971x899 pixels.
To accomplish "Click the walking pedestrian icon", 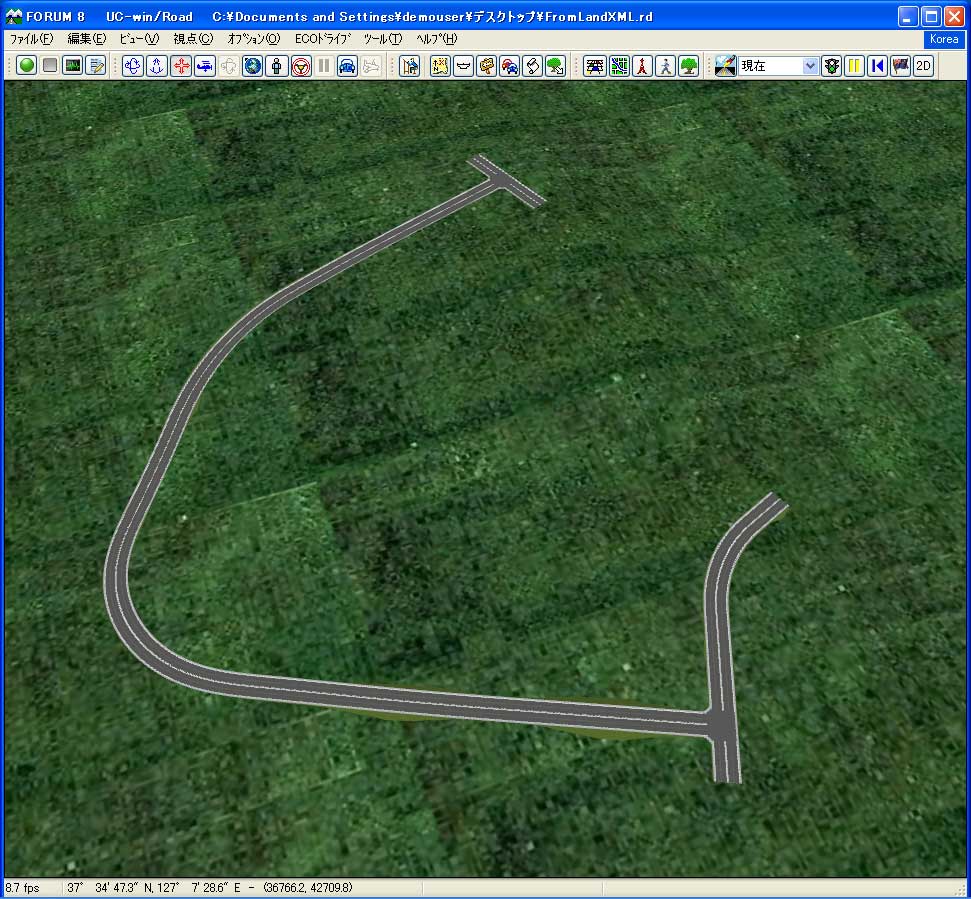I will pyautogui.click(x=665, y=66).
